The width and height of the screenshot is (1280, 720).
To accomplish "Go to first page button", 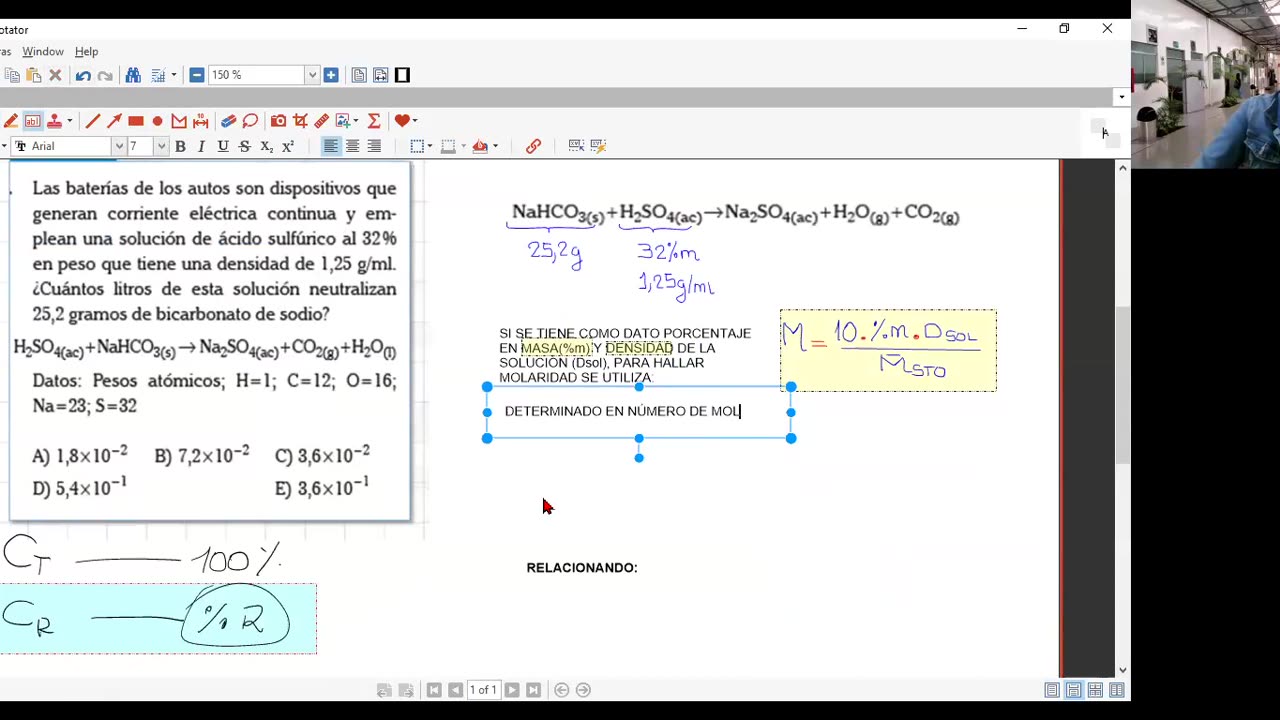I will [433, 690].
